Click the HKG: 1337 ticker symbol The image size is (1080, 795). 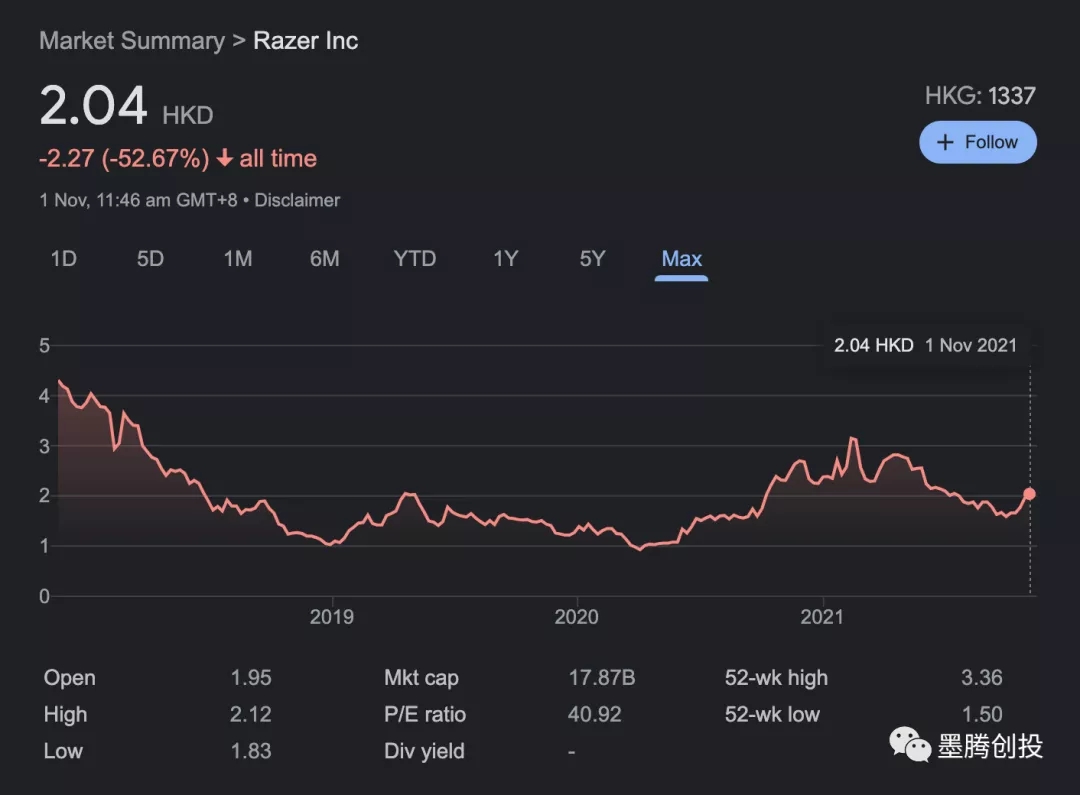click(979, 96)
